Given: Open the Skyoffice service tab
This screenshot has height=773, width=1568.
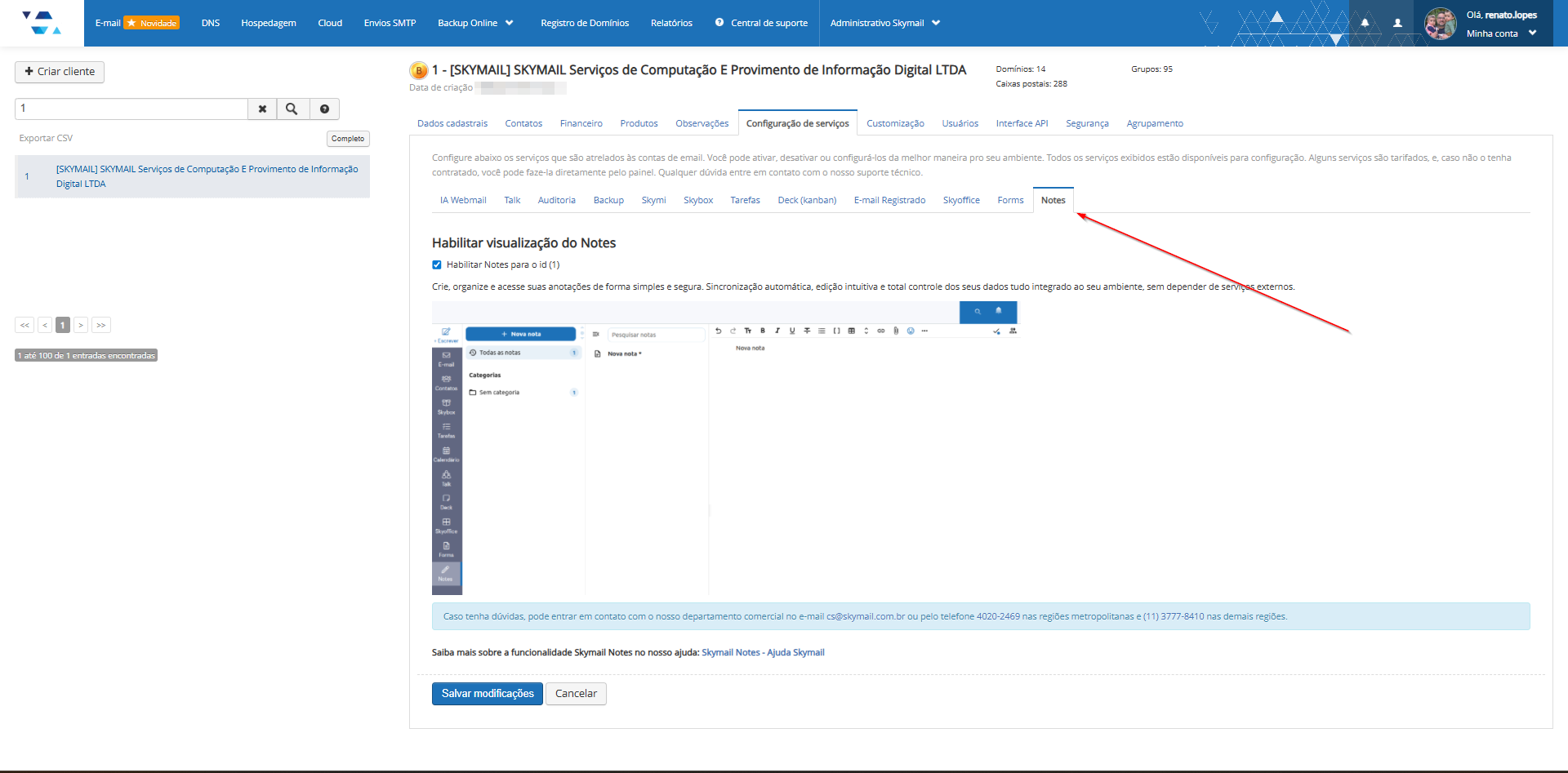Looking at the screenshot, I should (961, 200).
